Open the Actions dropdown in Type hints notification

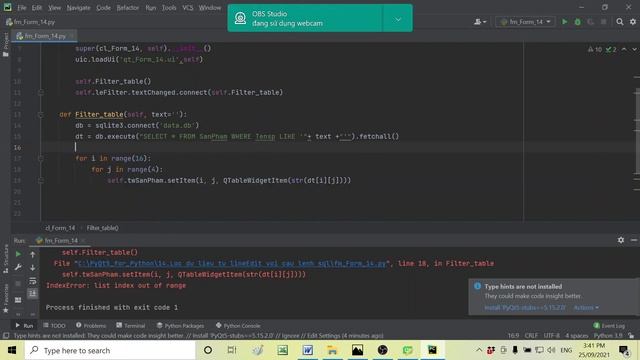point(586,307)
